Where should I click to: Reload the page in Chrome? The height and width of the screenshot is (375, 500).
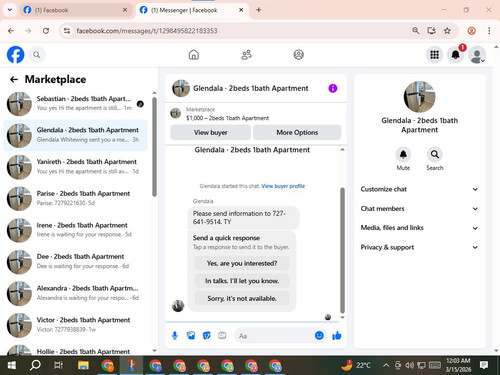click(46, 31)
